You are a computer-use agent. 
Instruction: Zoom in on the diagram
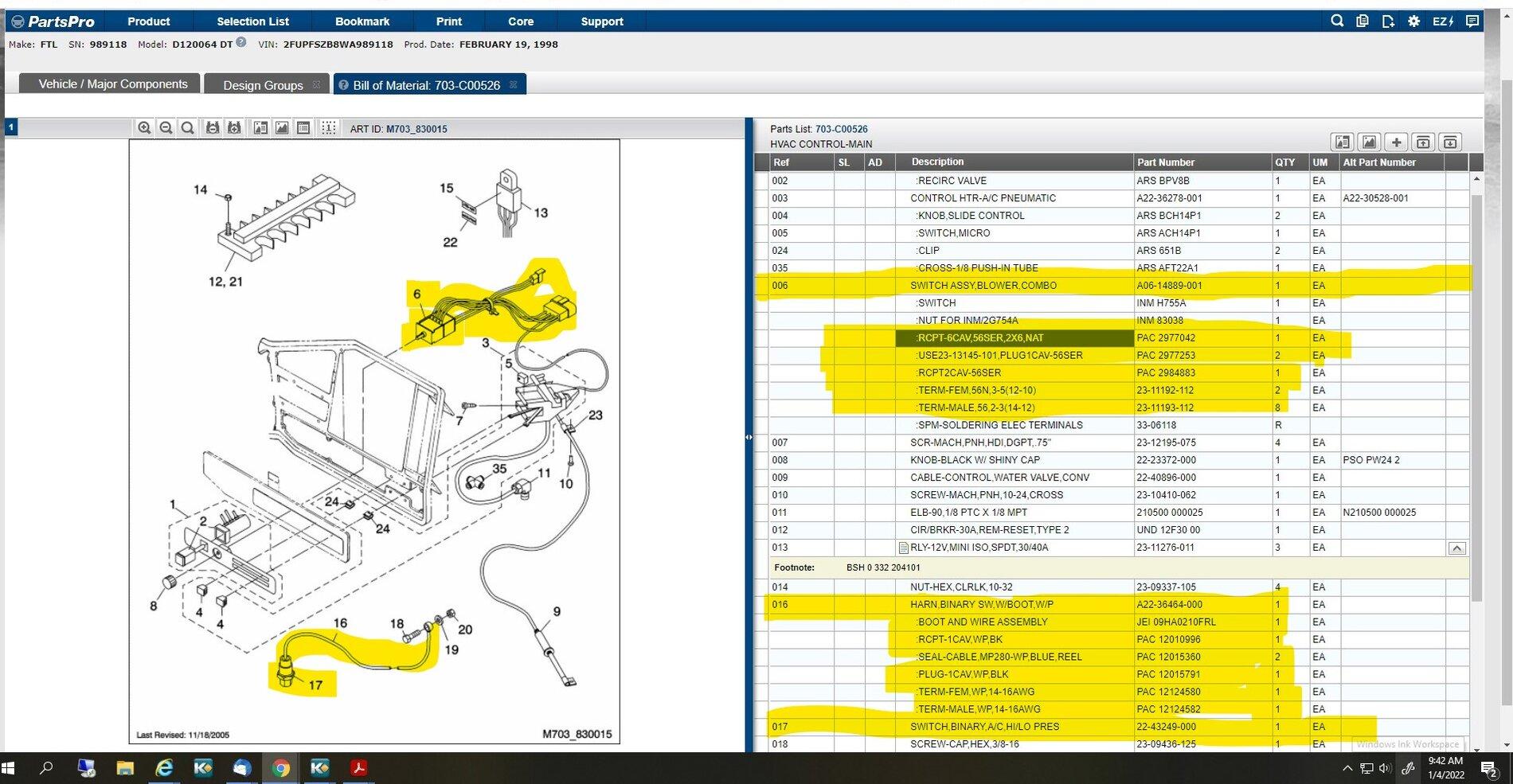144,128
